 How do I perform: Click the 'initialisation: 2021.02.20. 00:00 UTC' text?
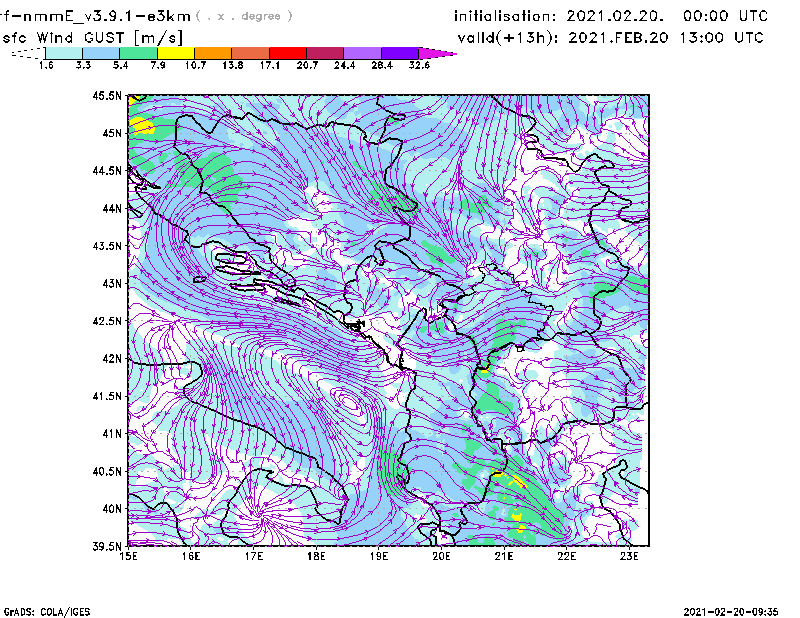tap(611, 16)
